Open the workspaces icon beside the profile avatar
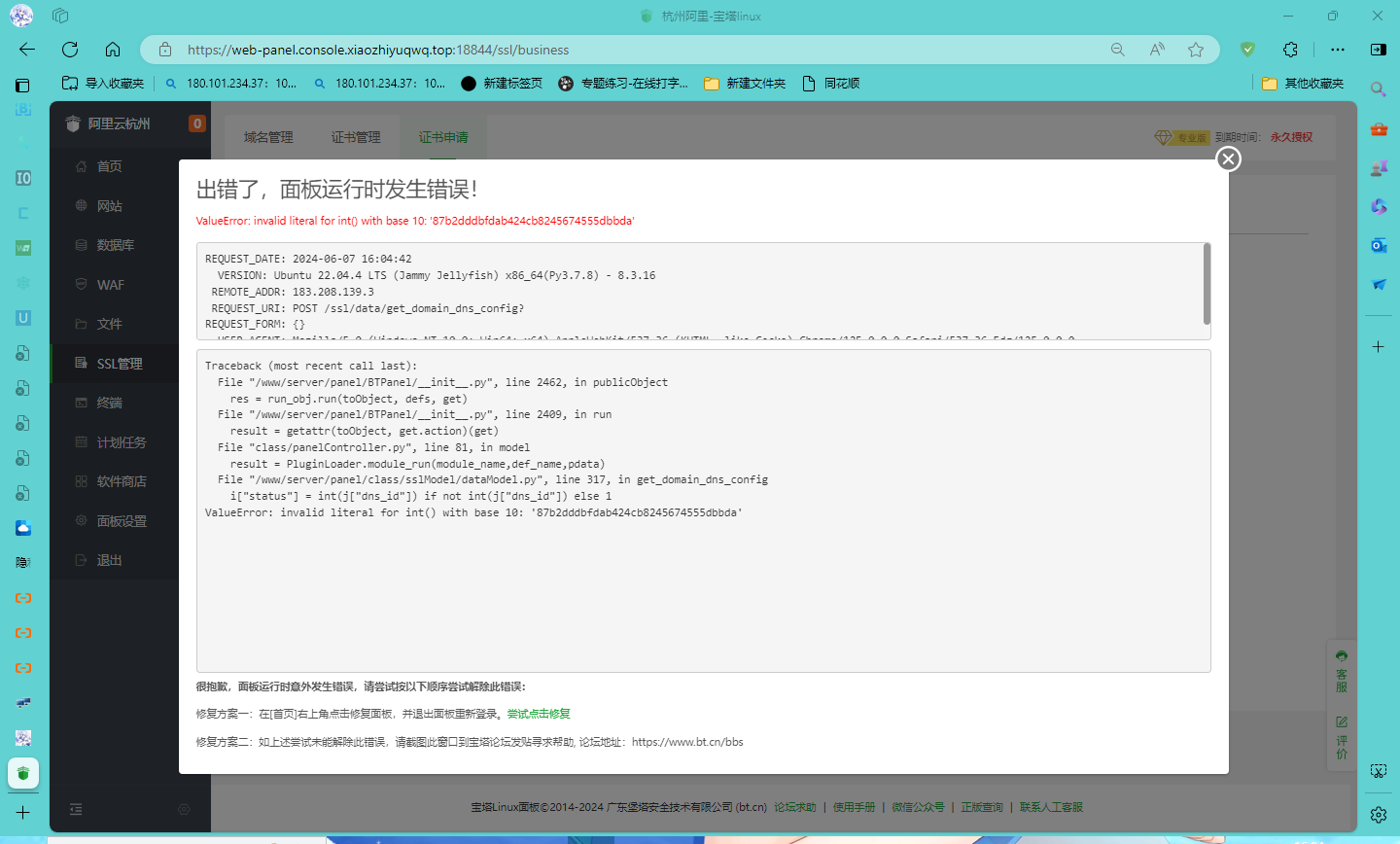Image resolution: width=1400 pixels, height=844 pixels. [60, 16]
